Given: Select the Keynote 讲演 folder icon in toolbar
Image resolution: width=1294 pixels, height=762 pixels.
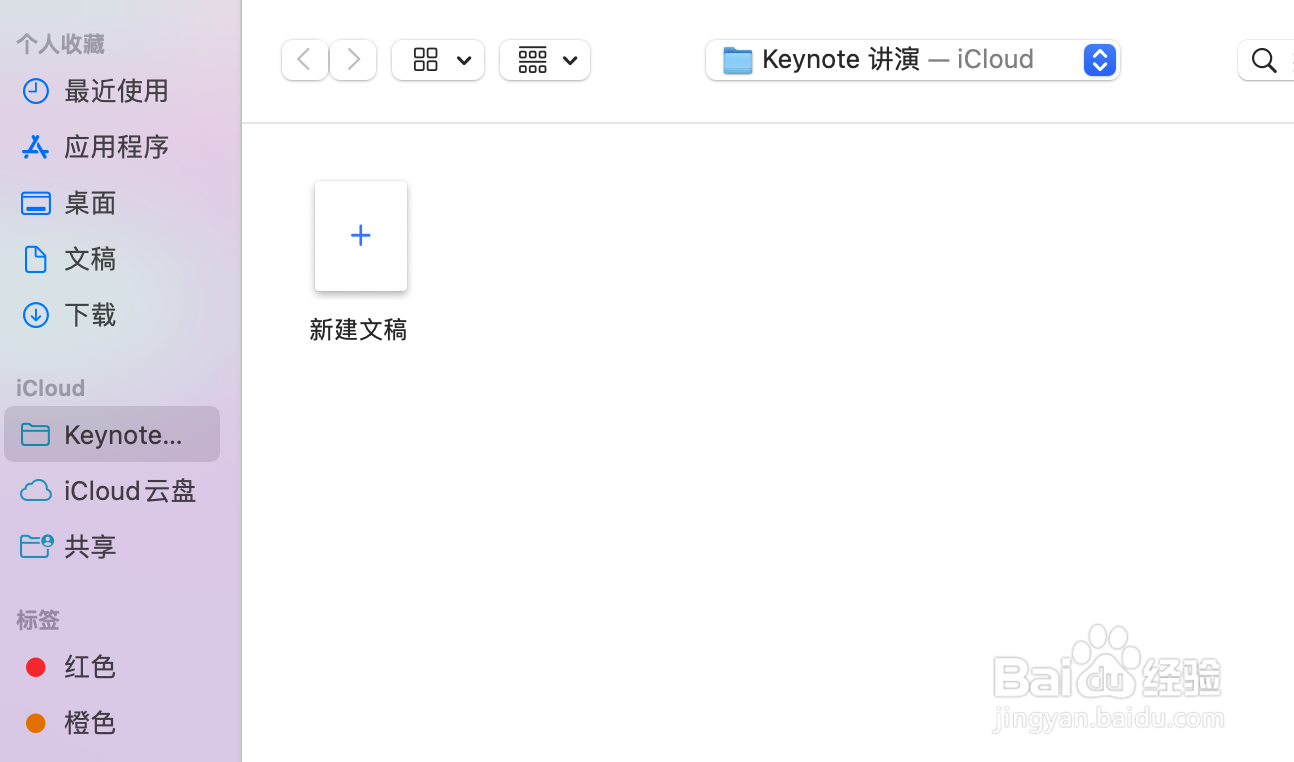Looking at the screenshot, I should (737, 59).
